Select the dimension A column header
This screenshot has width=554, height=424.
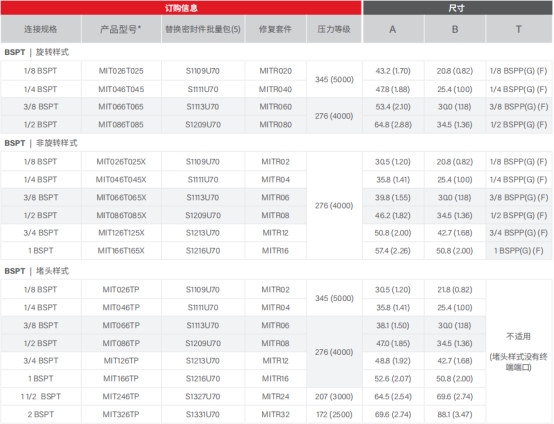(393, 29)
